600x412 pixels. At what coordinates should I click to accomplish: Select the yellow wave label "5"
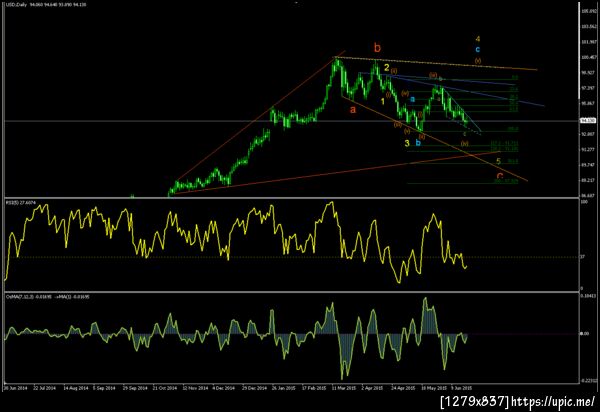(499, 161)
